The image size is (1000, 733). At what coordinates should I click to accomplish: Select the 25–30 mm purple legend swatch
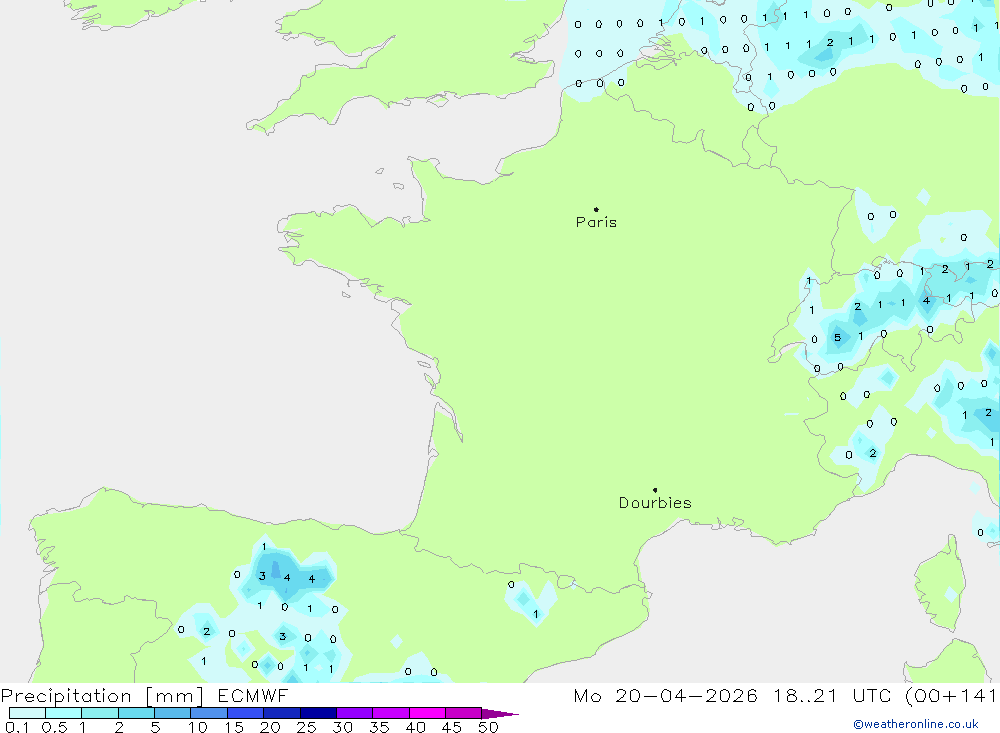318,713
